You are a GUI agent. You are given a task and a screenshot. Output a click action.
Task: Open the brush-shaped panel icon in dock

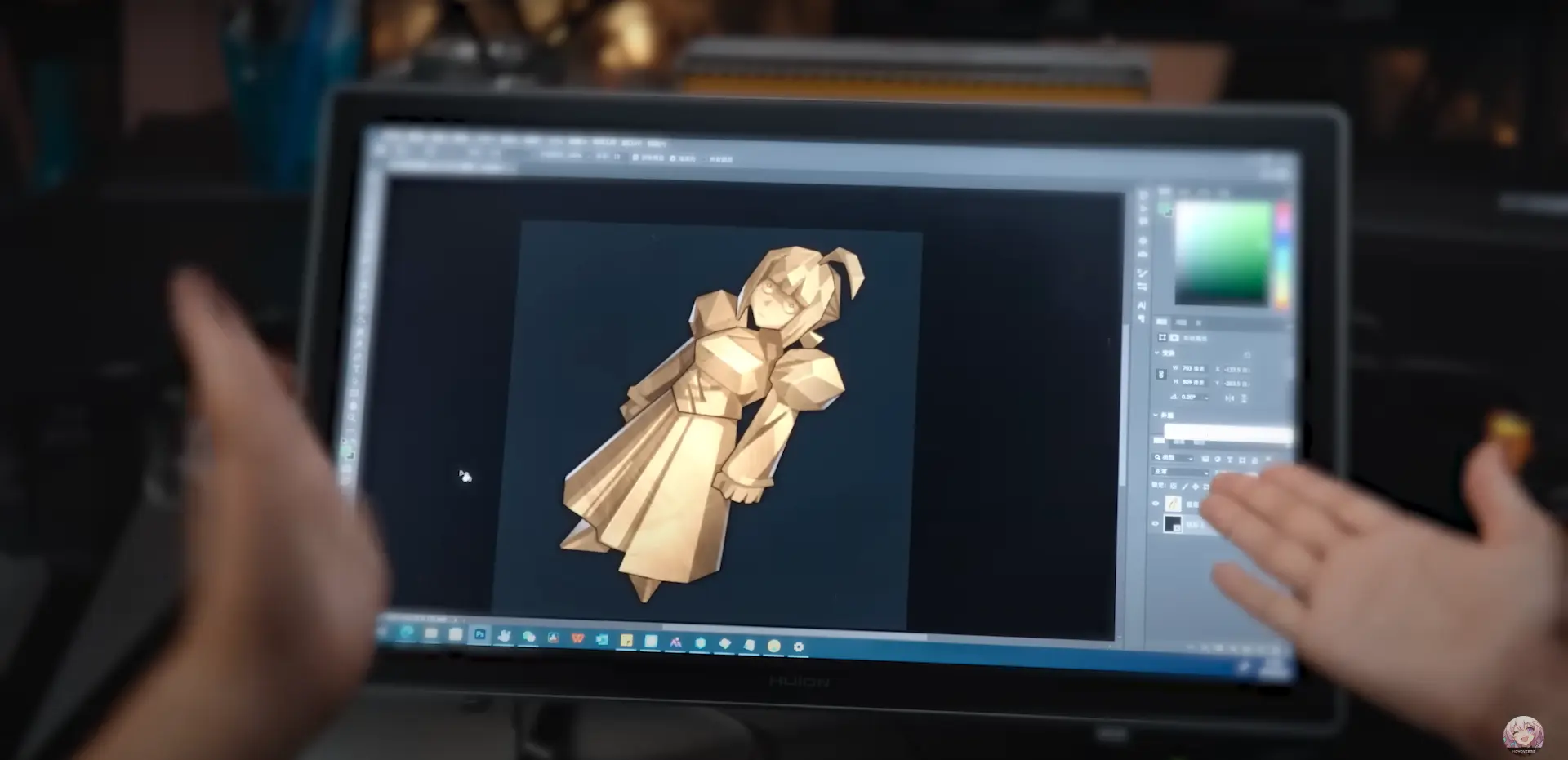tap(1142, 273)
